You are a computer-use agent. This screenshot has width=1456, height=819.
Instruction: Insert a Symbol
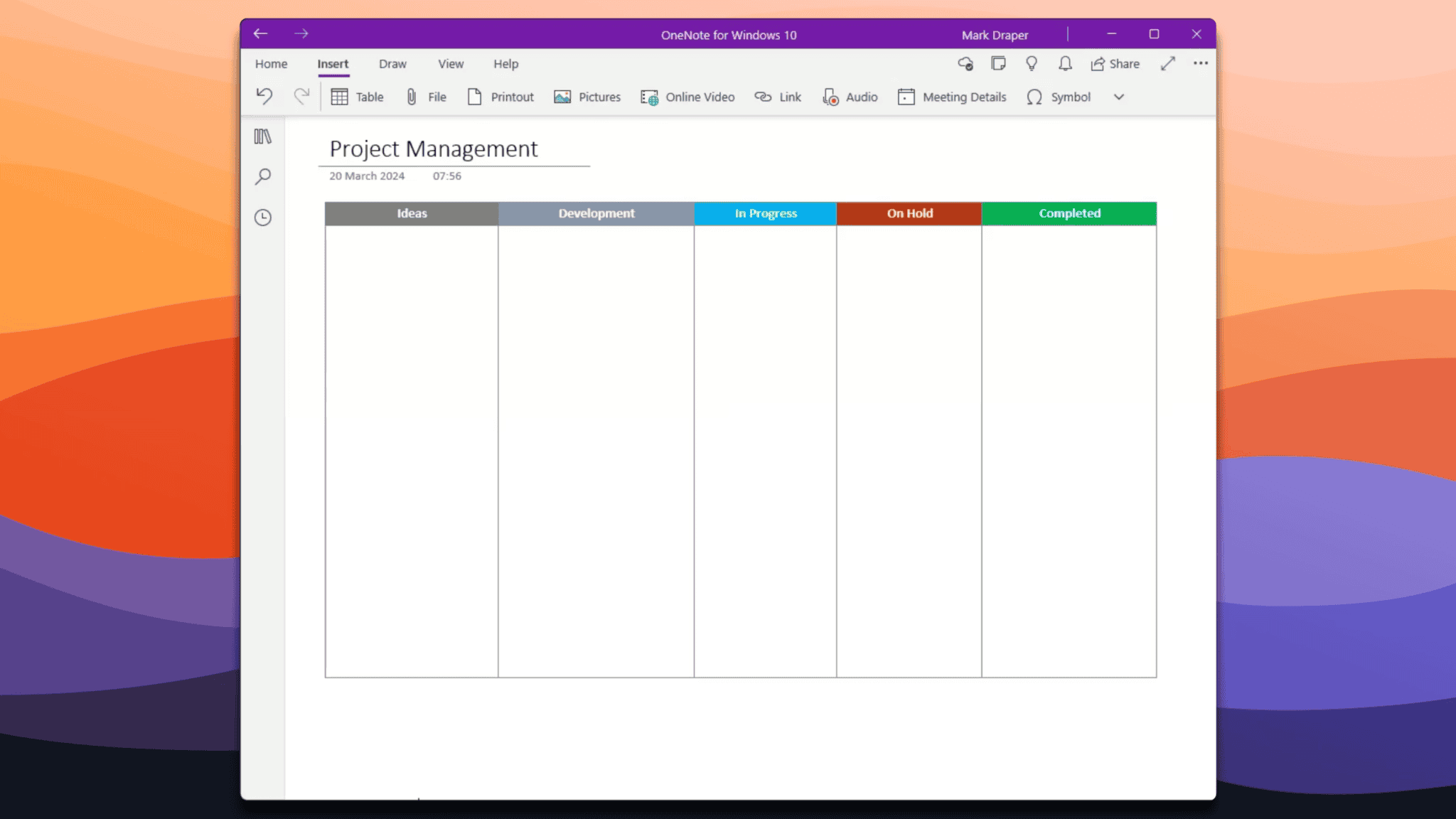[x=1059, y=97]
